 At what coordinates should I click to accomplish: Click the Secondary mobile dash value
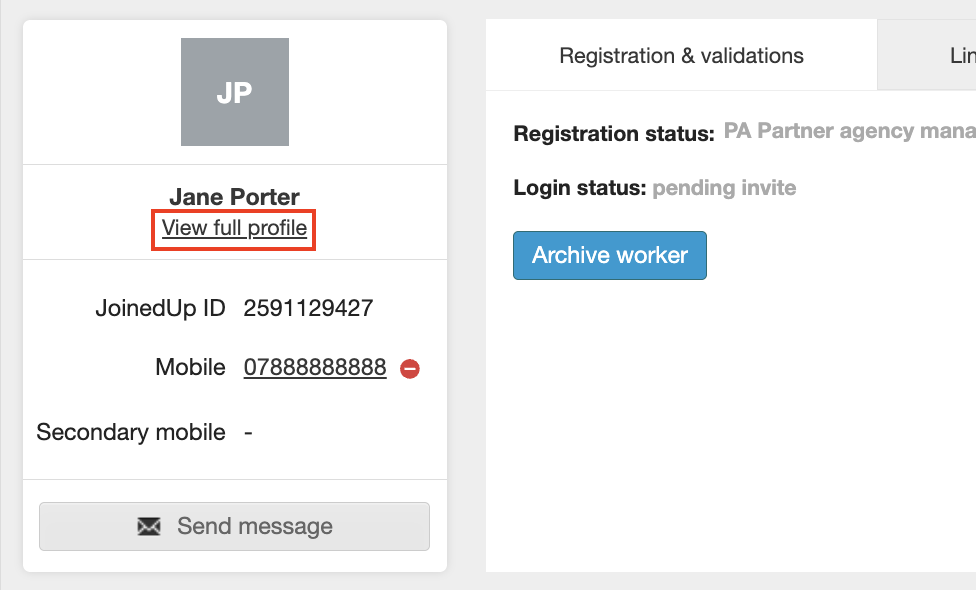(248, 433)
